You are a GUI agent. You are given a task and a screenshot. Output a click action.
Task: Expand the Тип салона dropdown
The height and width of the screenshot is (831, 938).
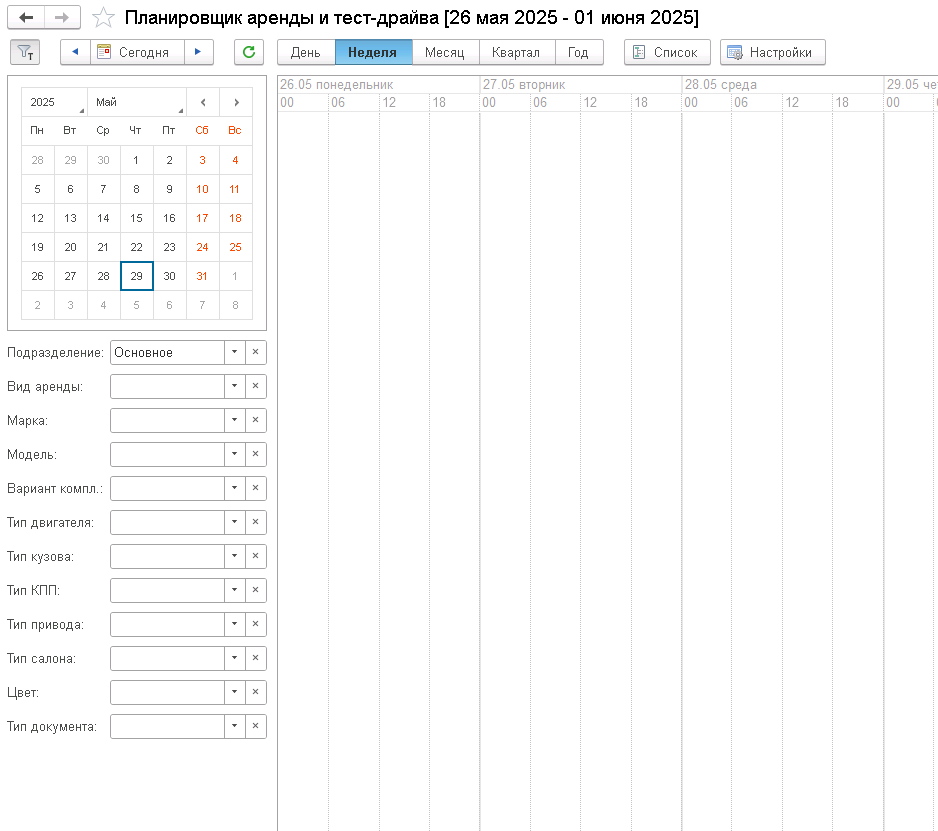click(234, 658)
